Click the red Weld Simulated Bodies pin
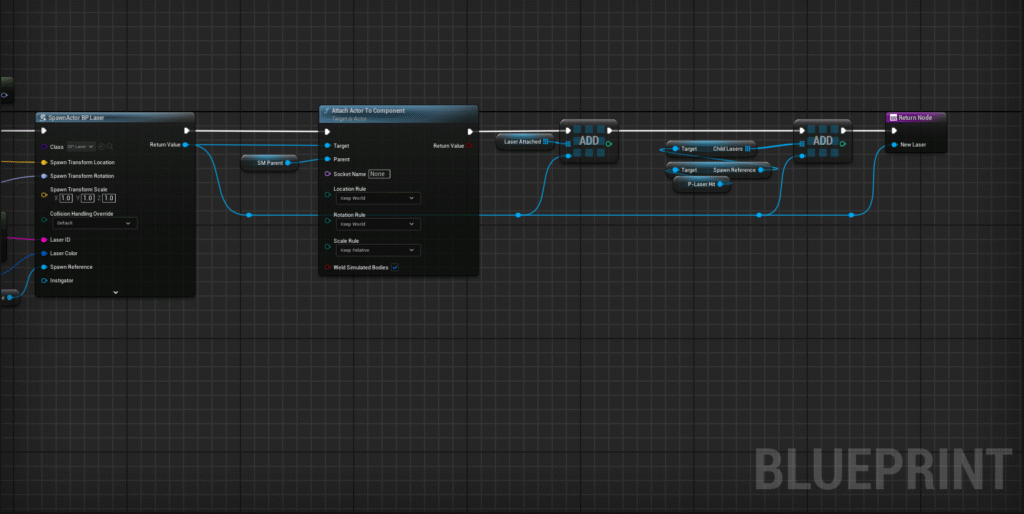Viewport: 1024px width, 514px height. (x=327, y=267)
